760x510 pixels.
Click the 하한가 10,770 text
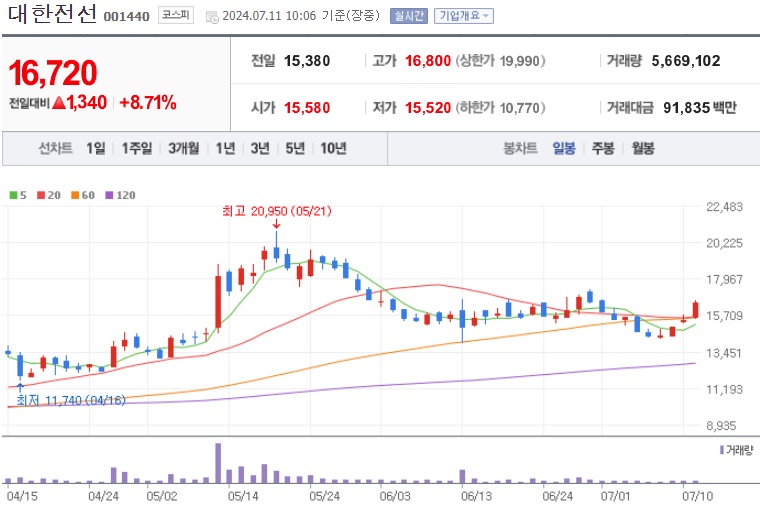(500, 107)
